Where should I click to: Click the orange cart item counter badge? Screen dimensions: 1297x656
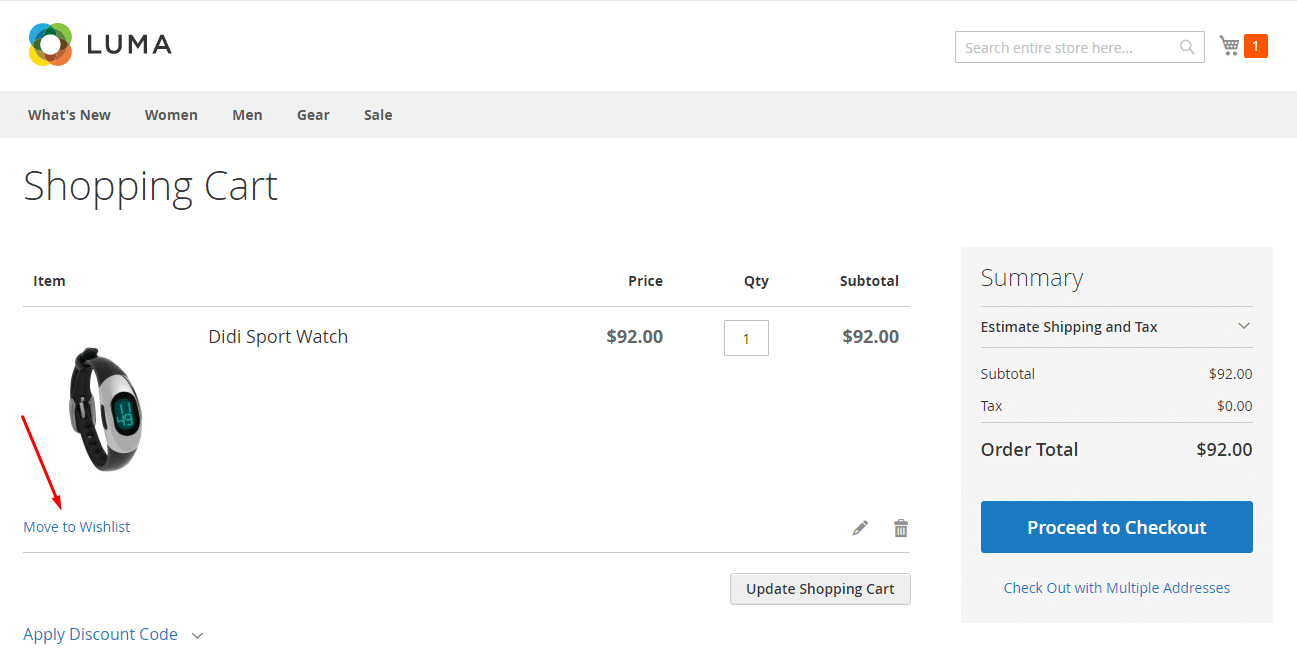(x=1256, y=46)
